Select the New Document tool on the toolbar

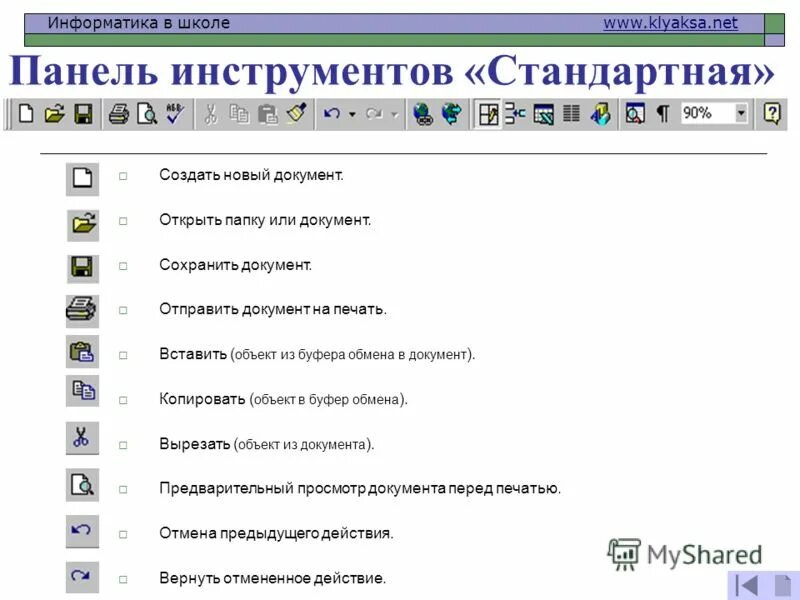click(x=27, y=113)
